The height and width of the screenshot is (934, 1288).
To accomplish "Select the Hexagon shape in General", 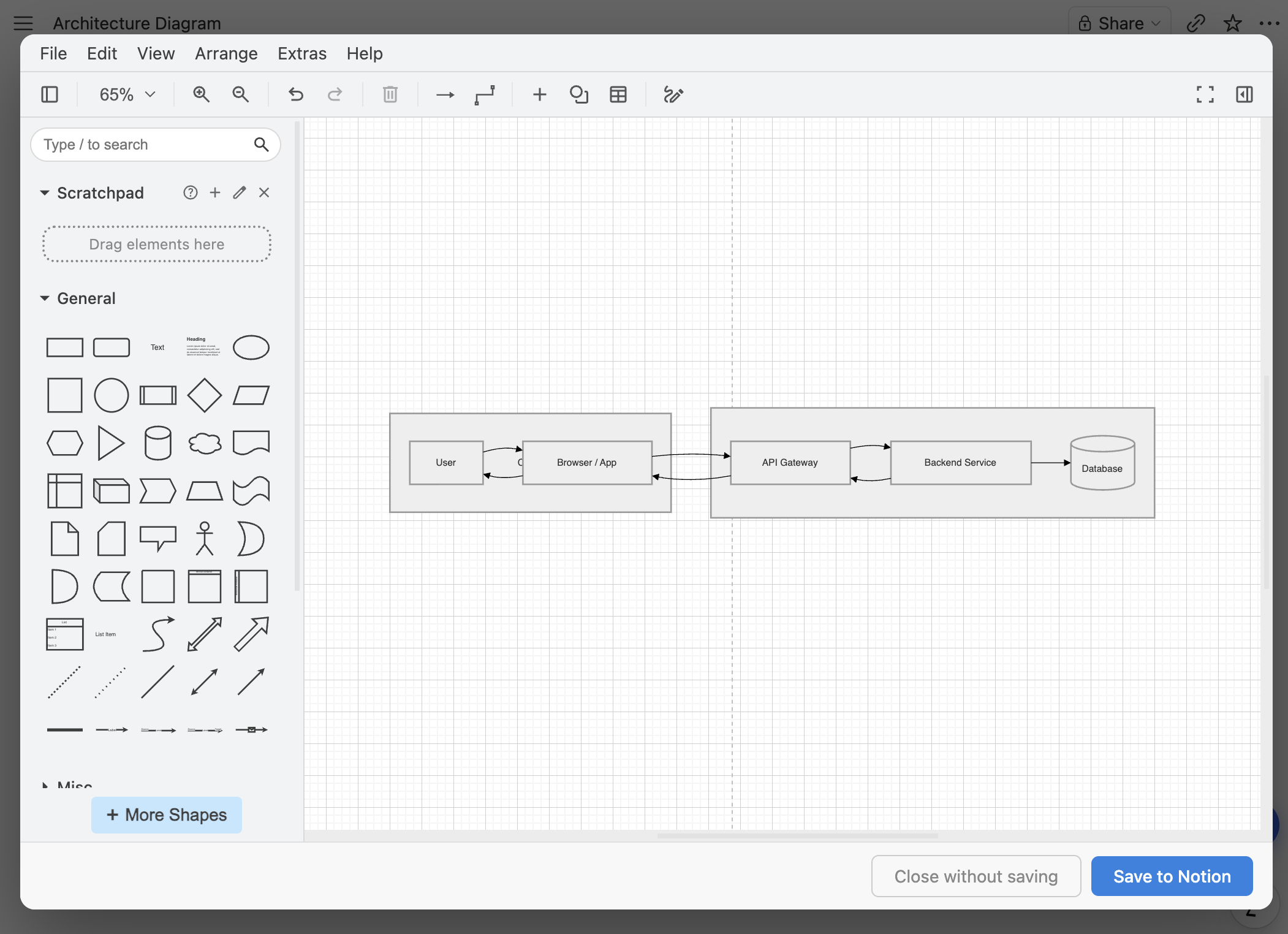I will [x=65, y=442].
